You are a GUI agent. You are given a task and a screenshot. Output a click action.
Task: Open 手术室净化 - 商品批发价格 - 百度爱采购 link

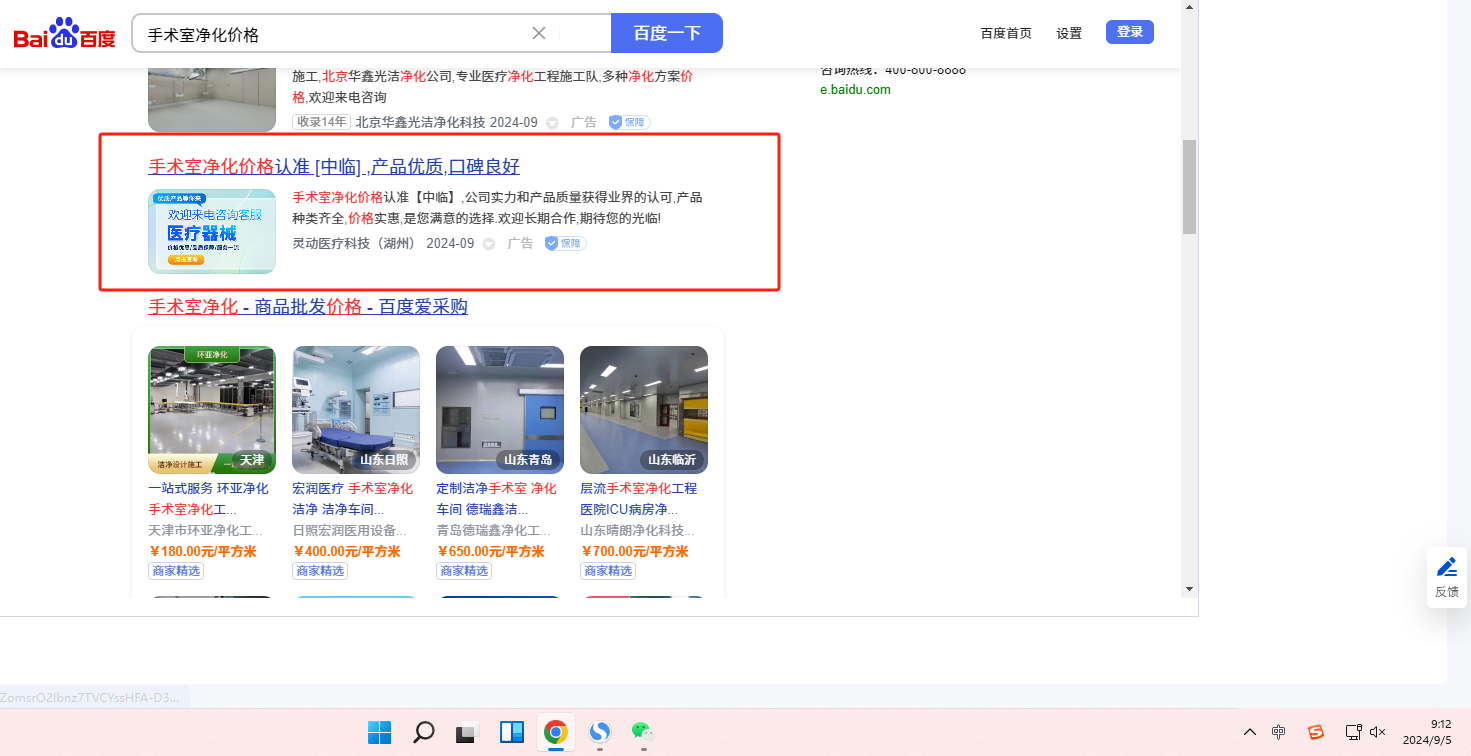point(308,306)
